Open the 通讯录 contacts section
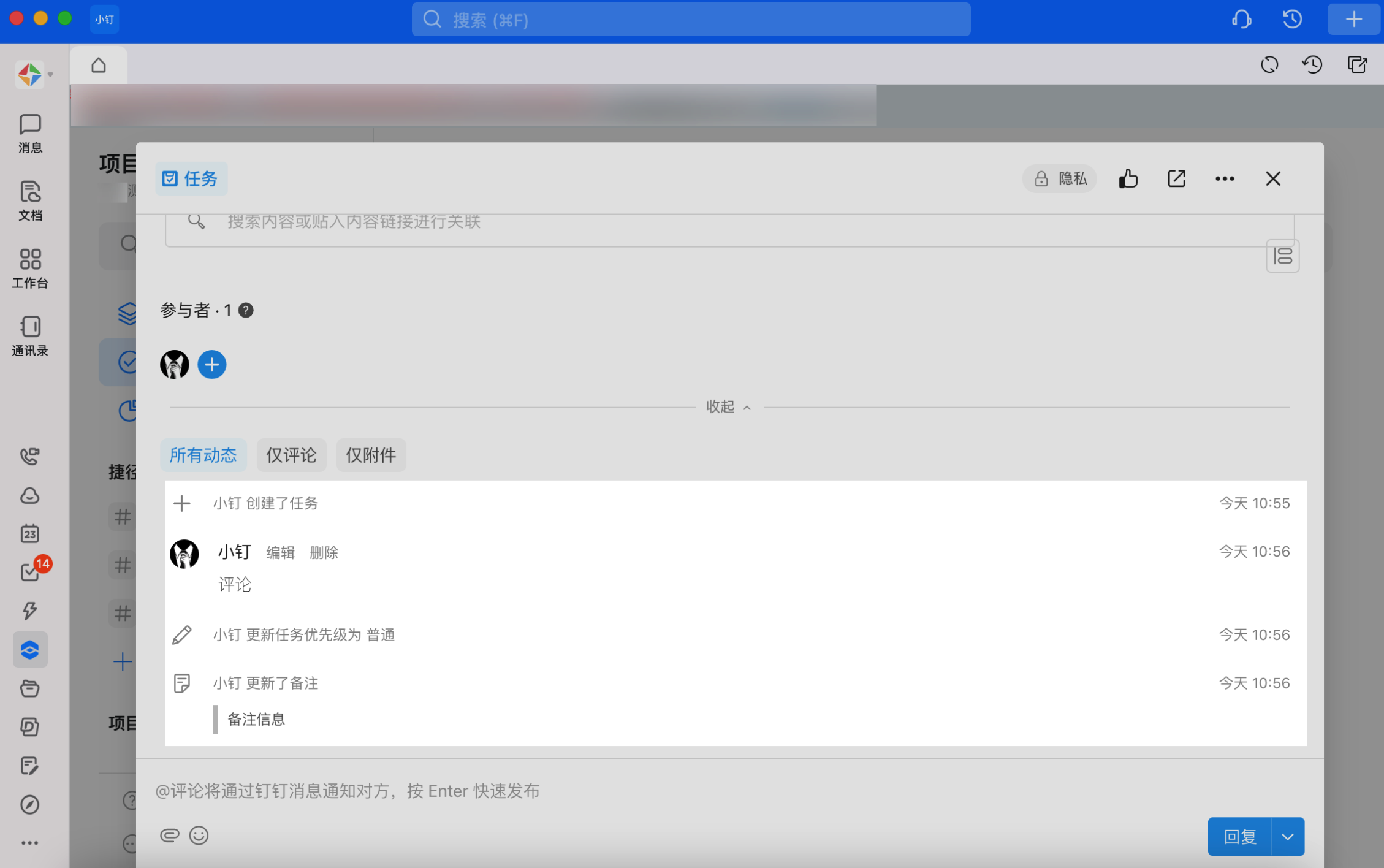The width and height of the screenshot is (1384, 868). [30, 336]
